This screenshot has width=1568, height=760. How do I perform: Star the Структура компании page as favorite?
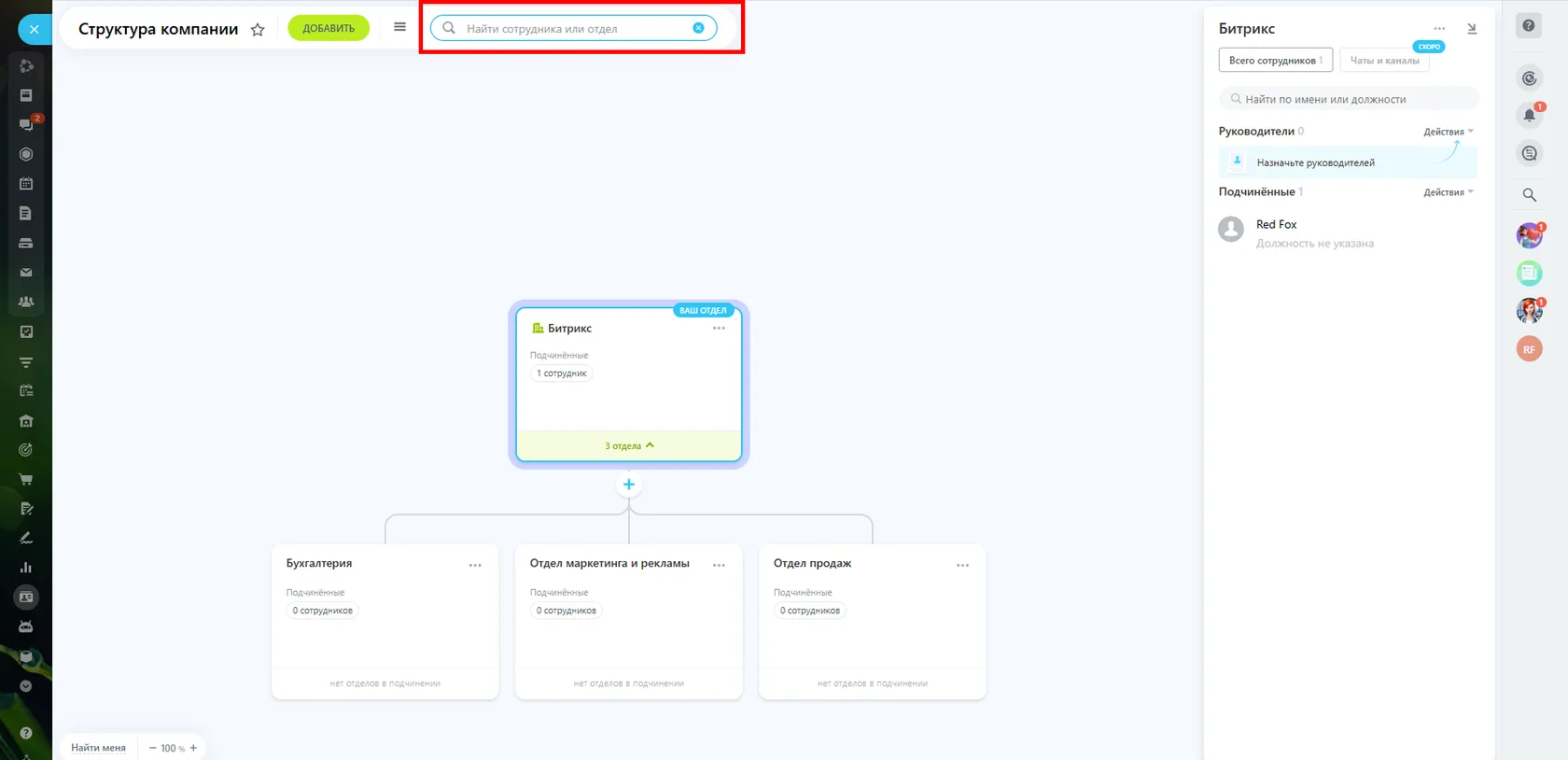pyautogui.click(x=258, y=30)
